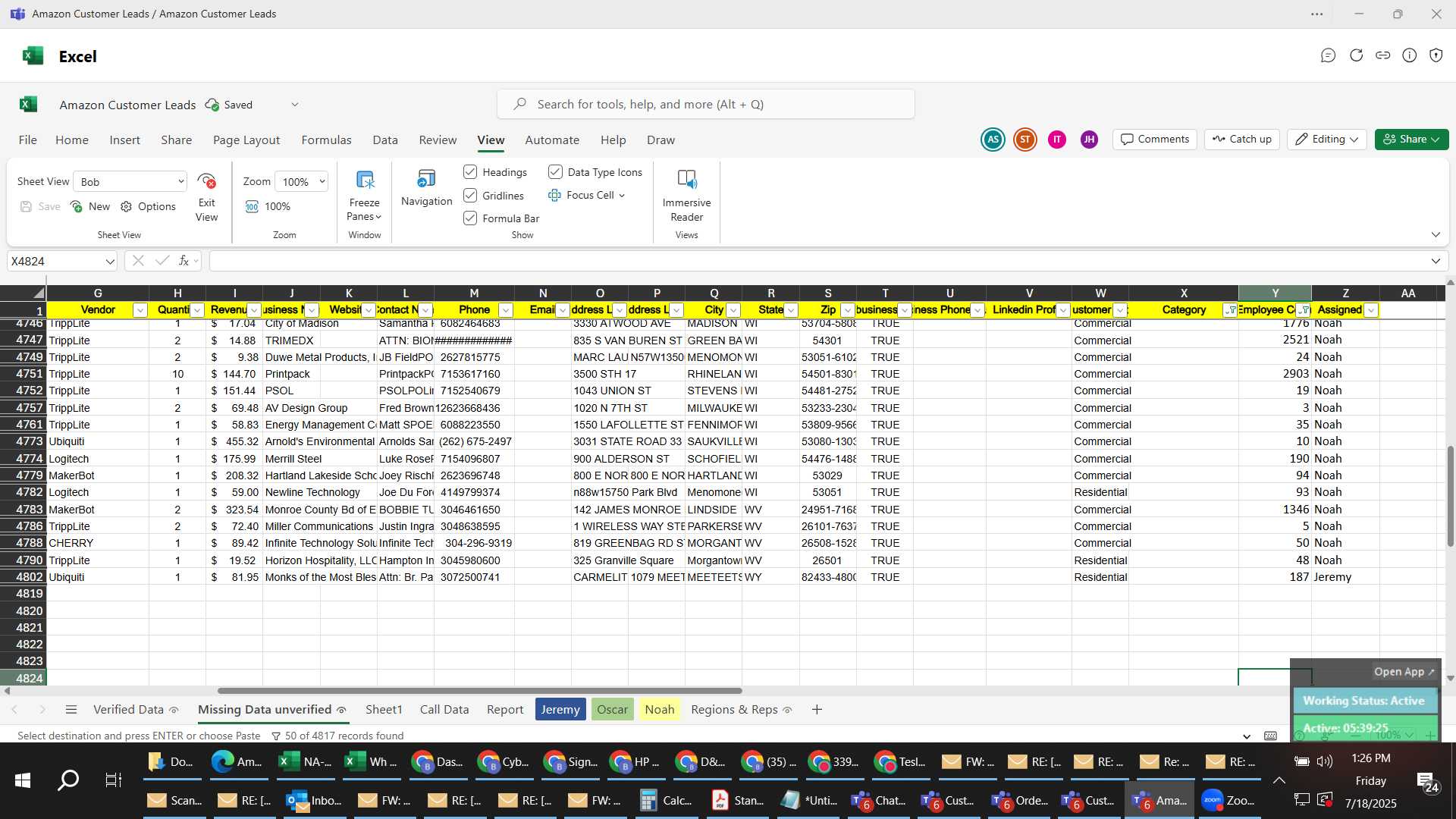Screen dimensions: 1456x819
Task: Toggle the Headings checkbox
Action: [x=470, y=172]
